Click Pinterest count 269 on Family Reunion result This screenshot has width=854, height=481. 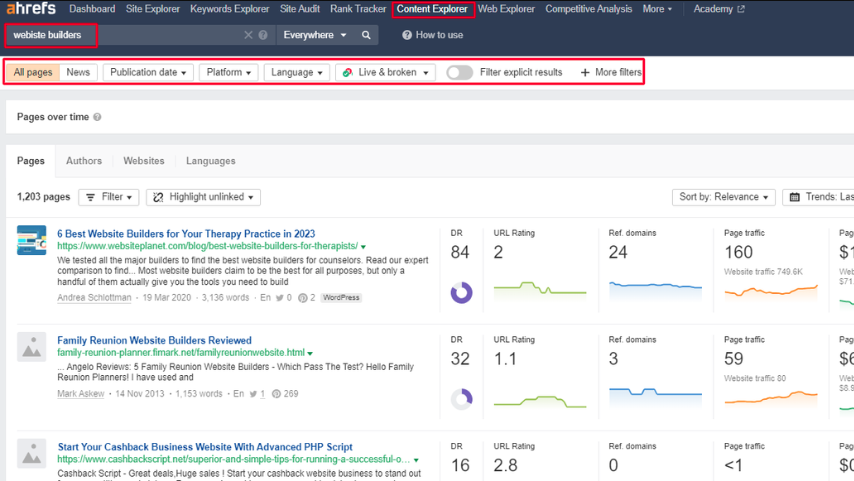tap(285, 393)
